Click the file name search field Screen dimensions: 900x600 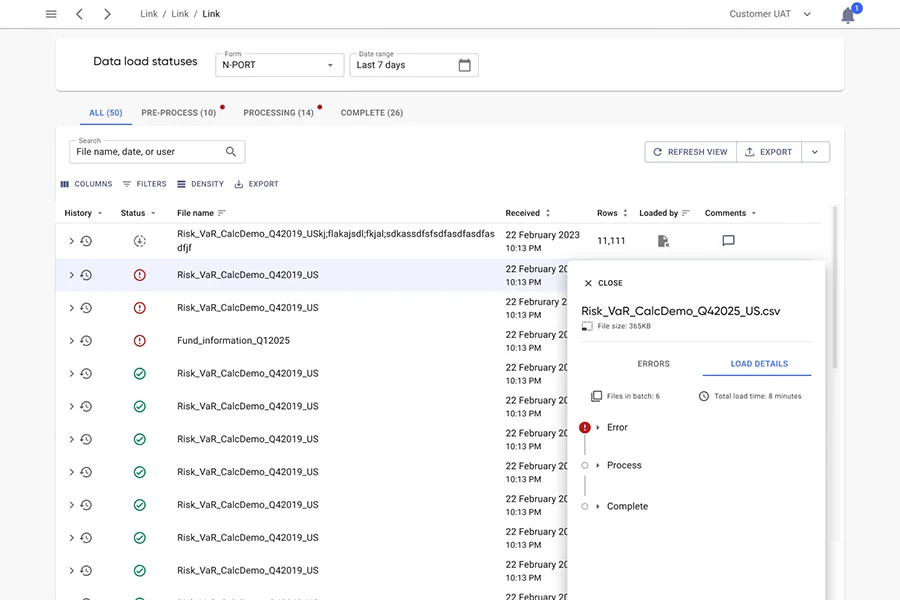tap(146, 152)
